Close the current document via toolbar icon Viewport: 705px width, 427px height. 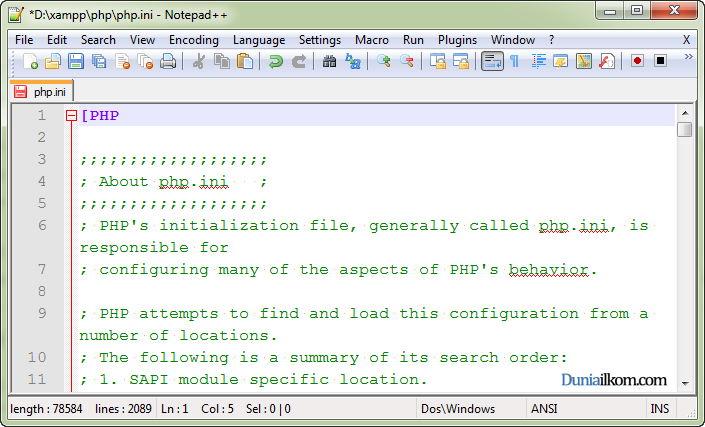click(x=122, y=61)
